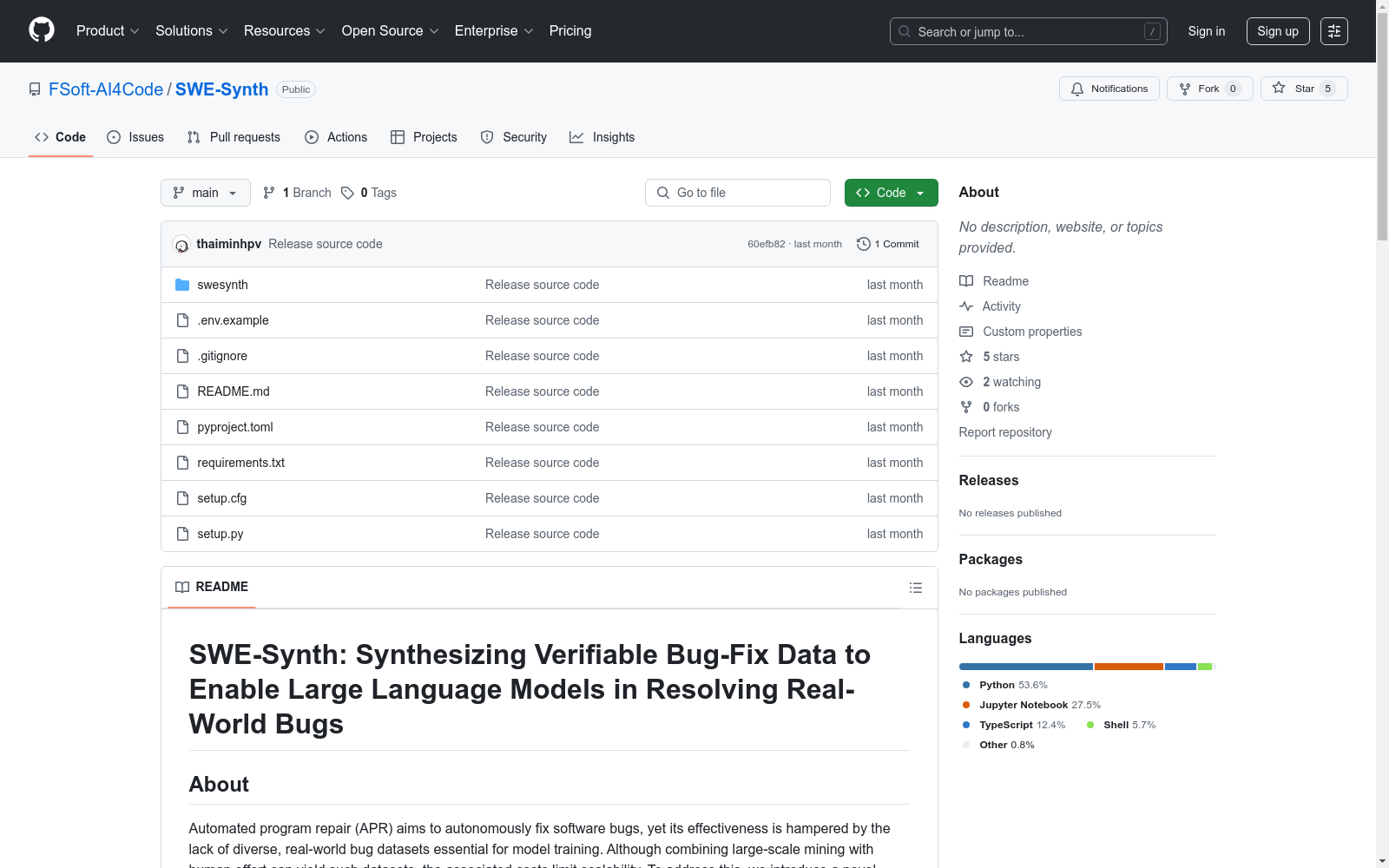The image size is (1389, 868).
Task: Expand the Product menu
Action: (x=108, y=31)
